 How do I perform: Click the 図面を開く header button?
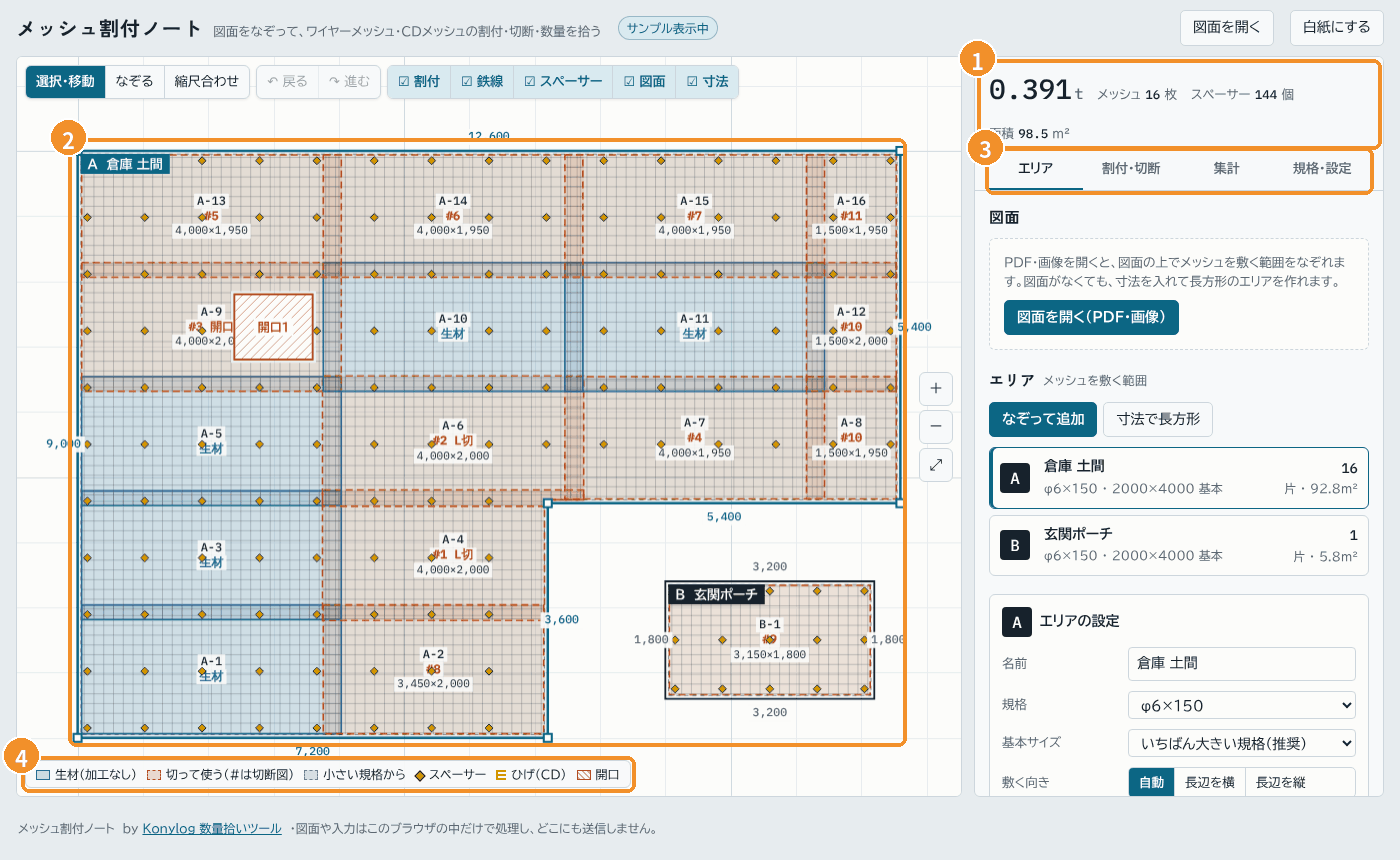click(1227, 27)
